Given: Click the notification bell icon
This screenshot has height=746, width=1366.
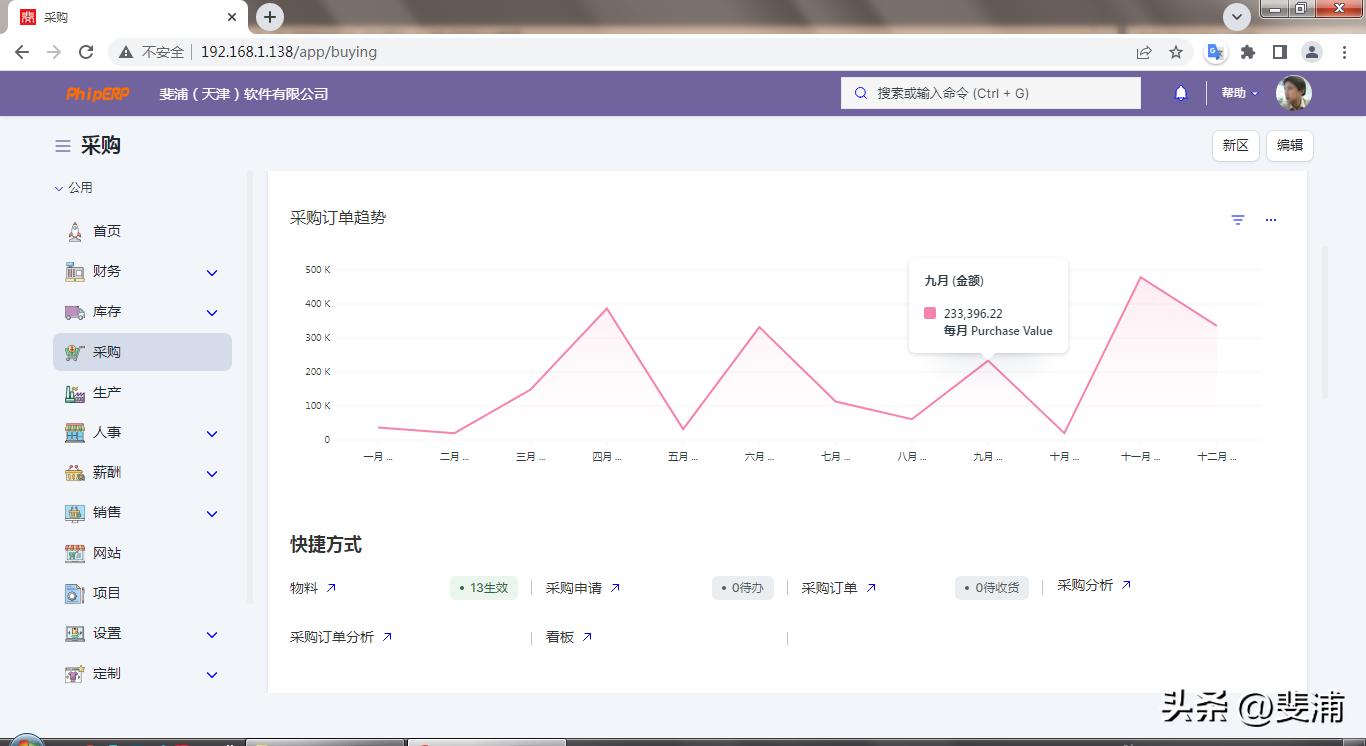Looking at the screenshot, I should pos(1180,92).
